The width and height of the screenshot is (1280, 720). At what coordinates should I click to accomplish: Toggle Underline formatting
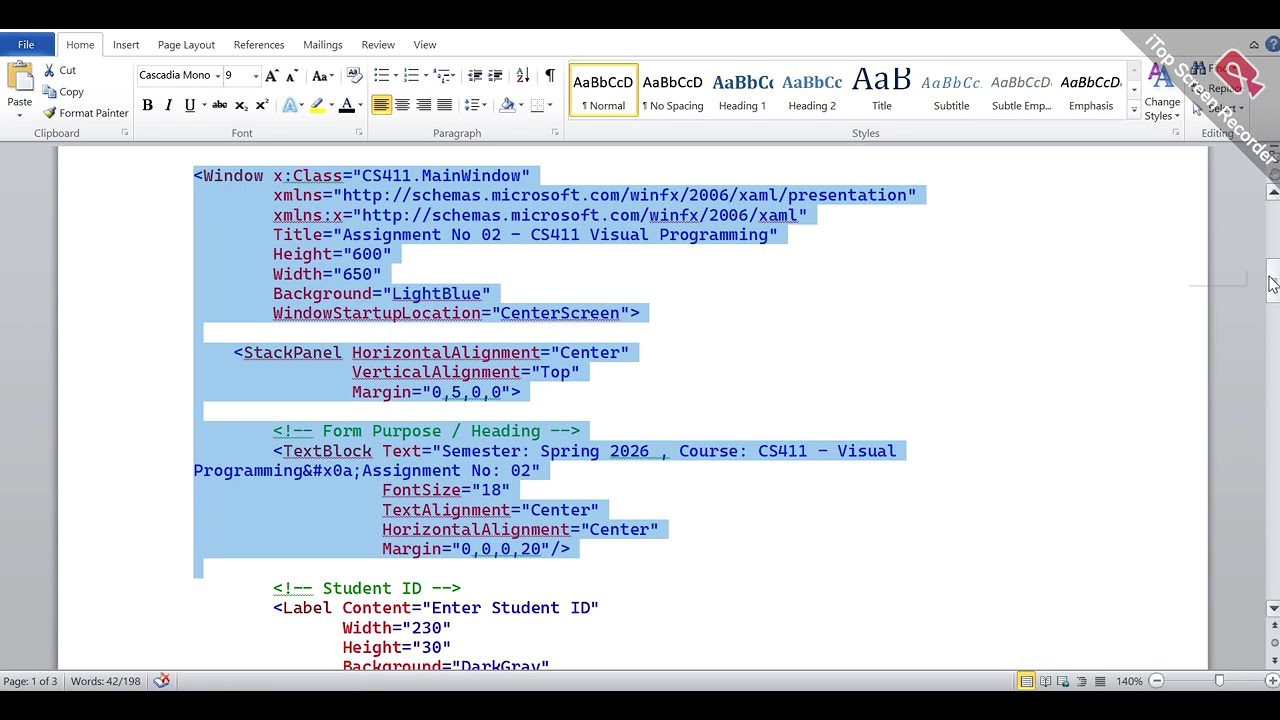coord(189,105)
